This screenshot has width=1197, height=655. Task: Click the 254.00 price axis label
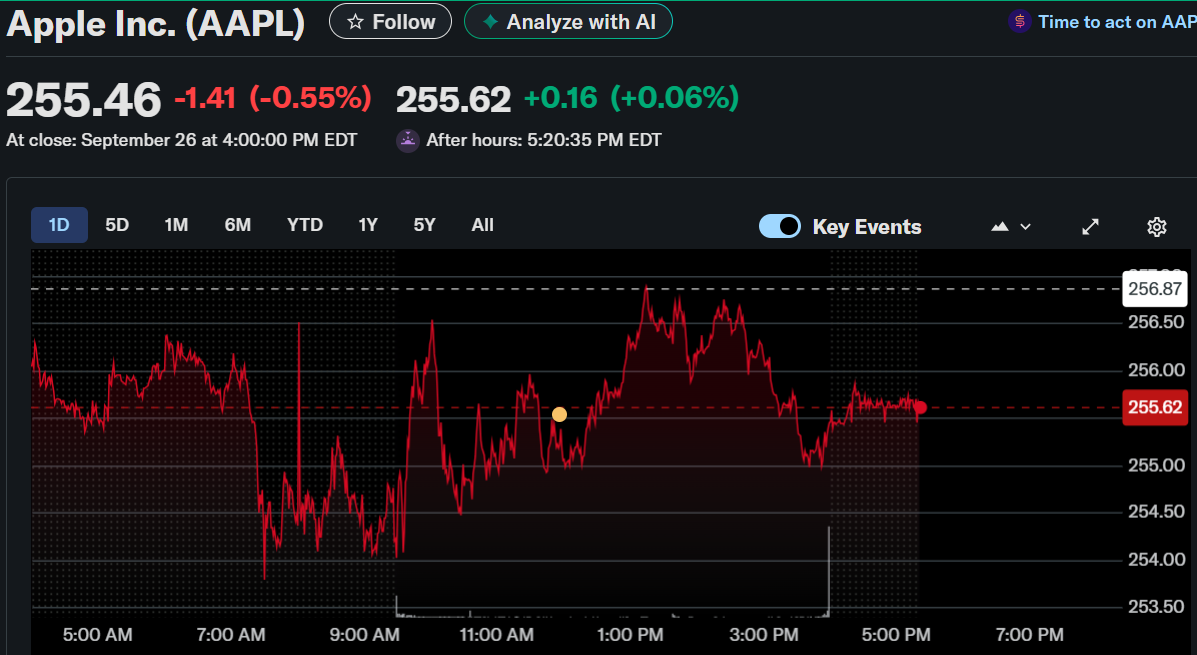click(x=1156, y=560)
